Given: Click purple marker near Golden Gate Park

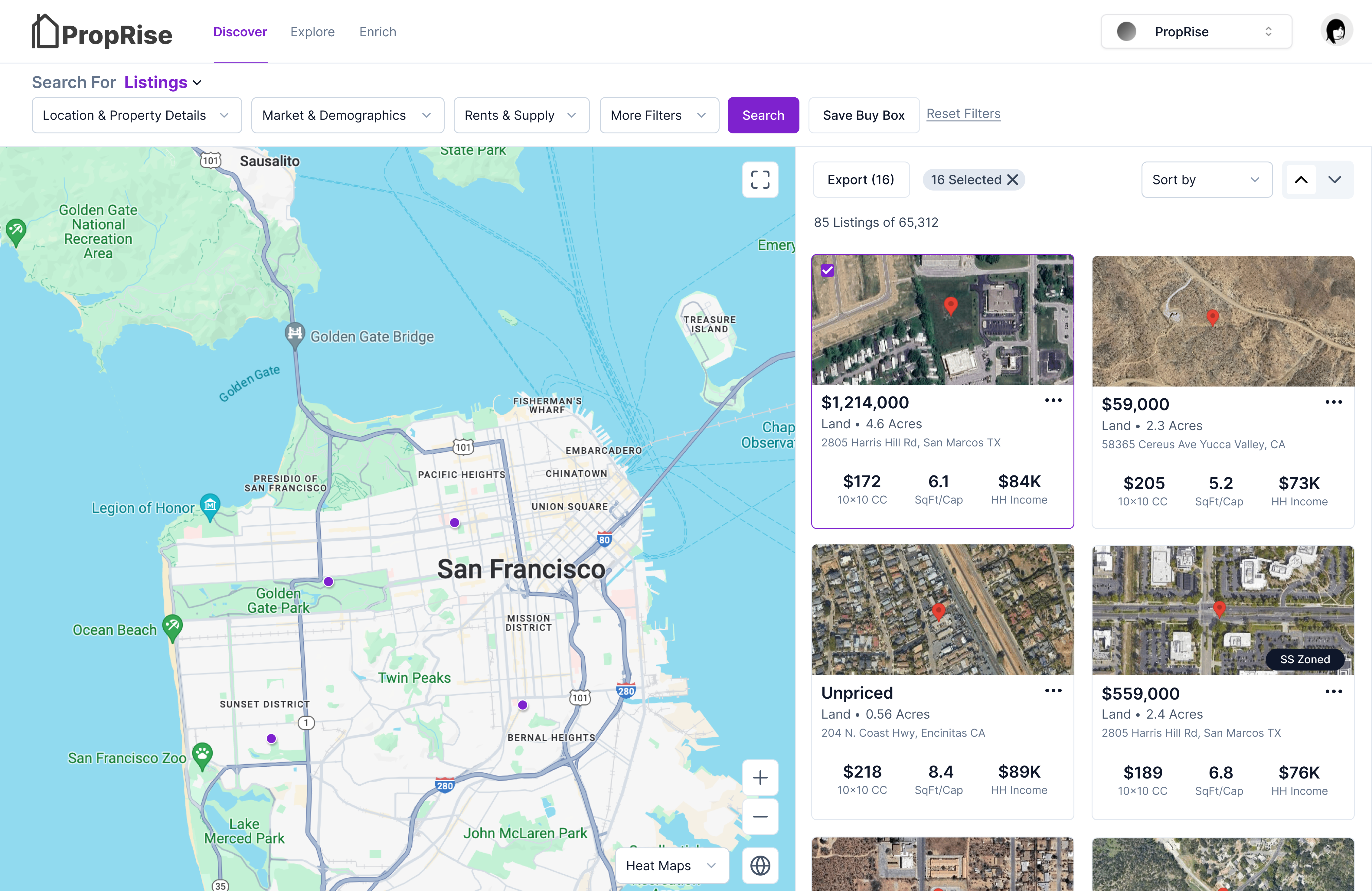Looking at the screenshot, I should click(328, 582).
